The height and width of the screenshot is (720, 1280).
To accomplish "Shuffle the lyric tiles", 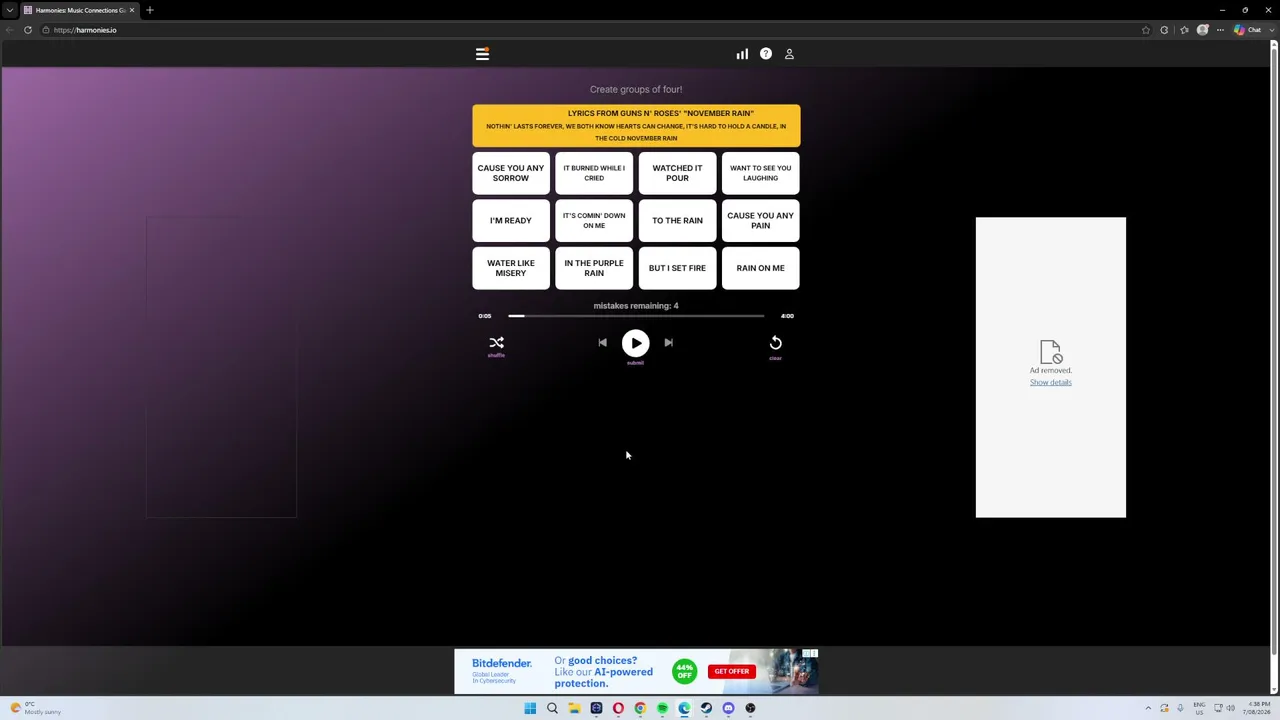I will point(496,345).
